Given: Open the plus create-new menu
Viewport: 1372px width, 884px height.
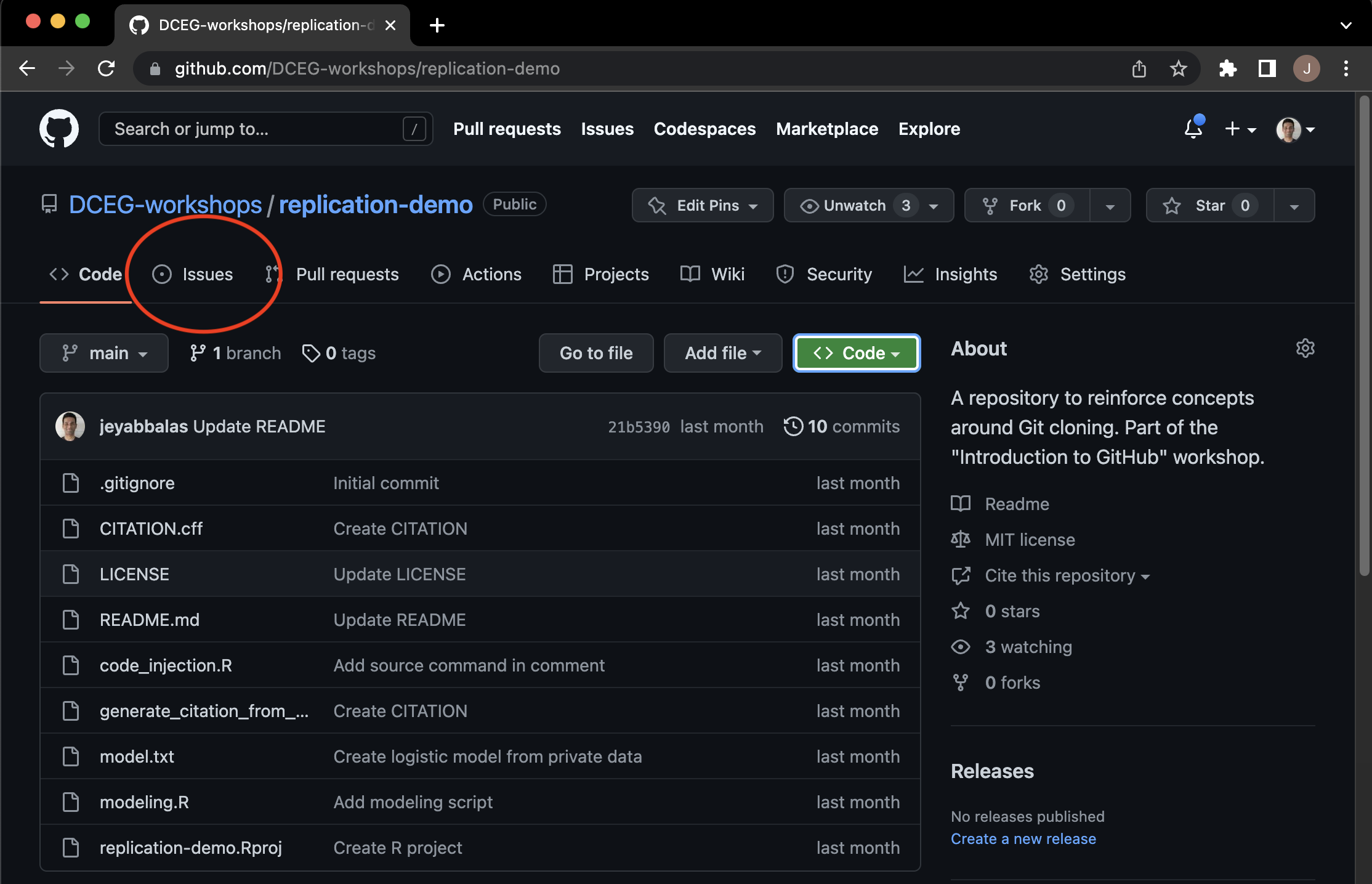Looking at the screenshot, I should 1240,129.
